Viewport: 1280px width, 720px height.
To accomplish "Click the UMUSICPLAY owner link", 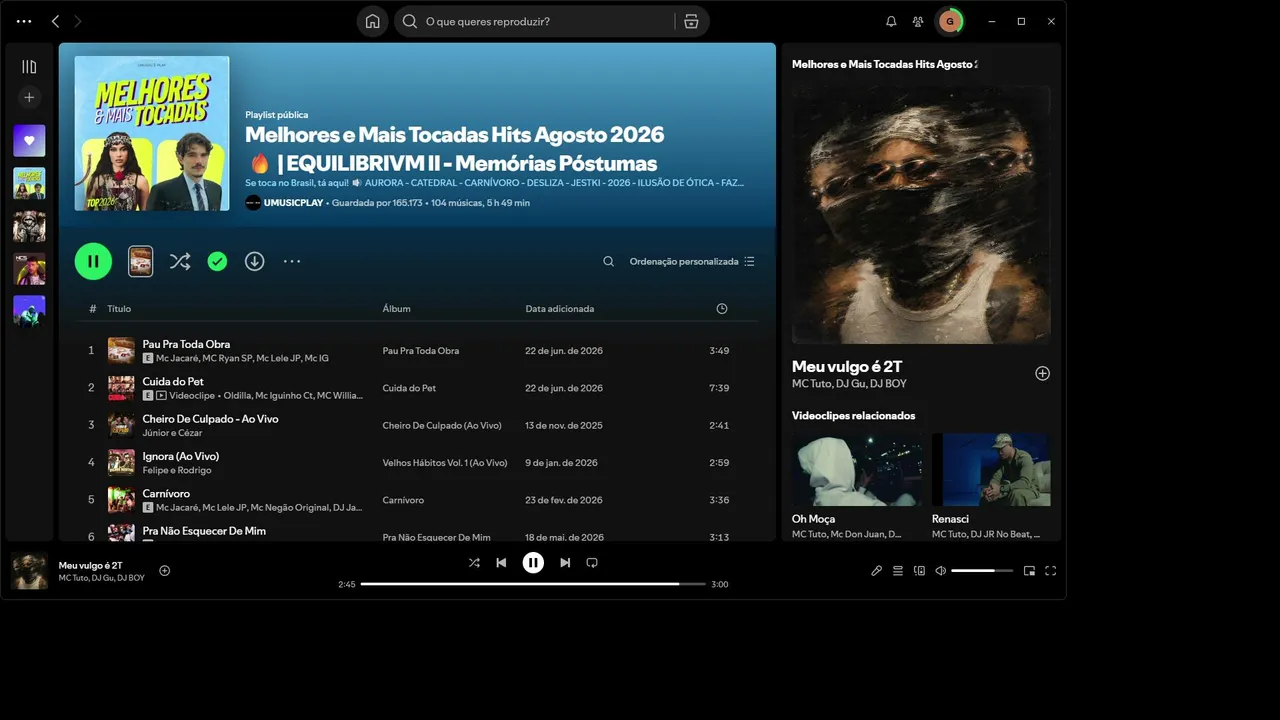I will click(293, 203).
